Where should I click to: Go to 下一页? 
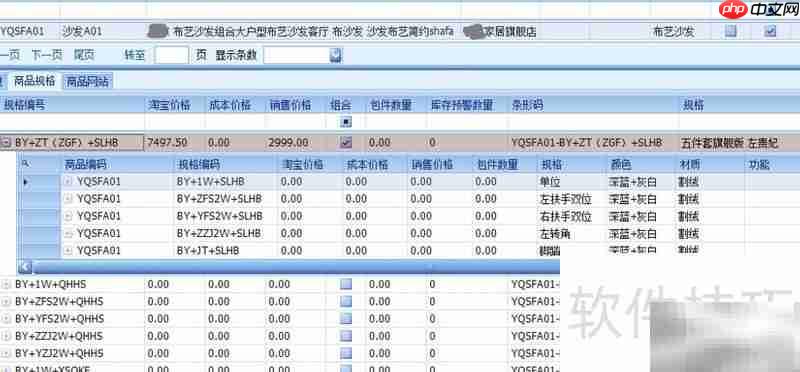[47, 55]
